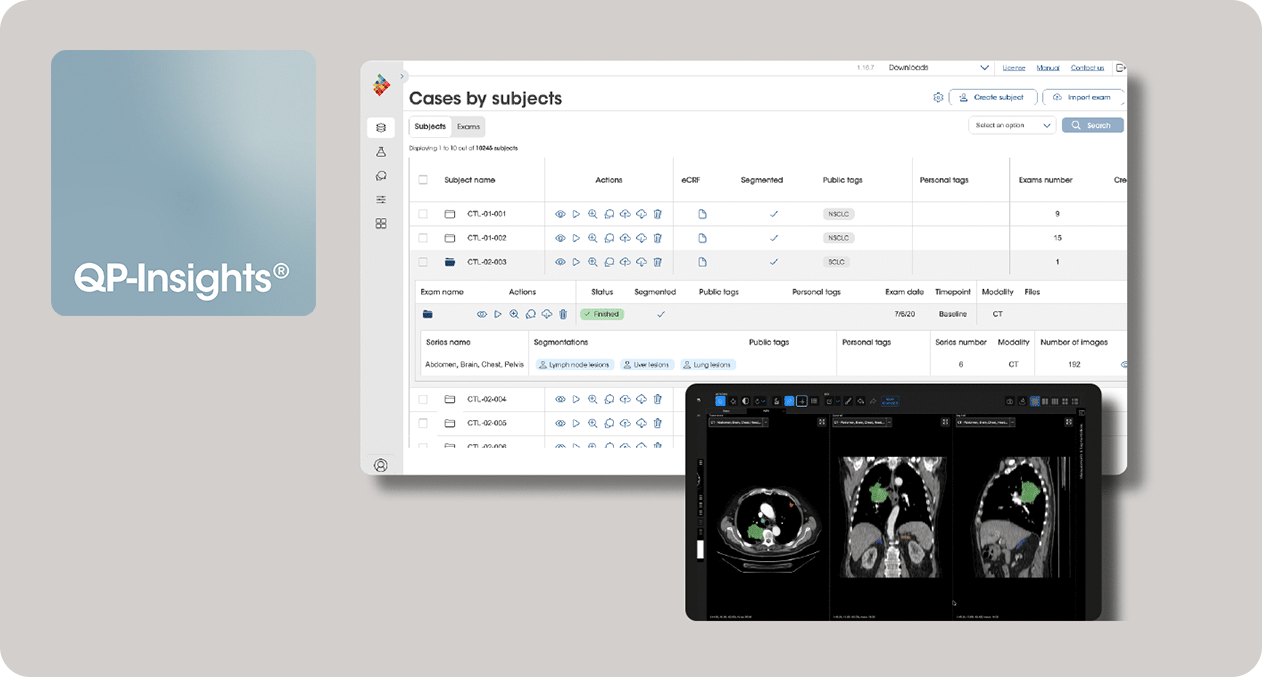Open the Manual link
The width and height of the screenshot is (1262, 677).
tap(1048, 68)
